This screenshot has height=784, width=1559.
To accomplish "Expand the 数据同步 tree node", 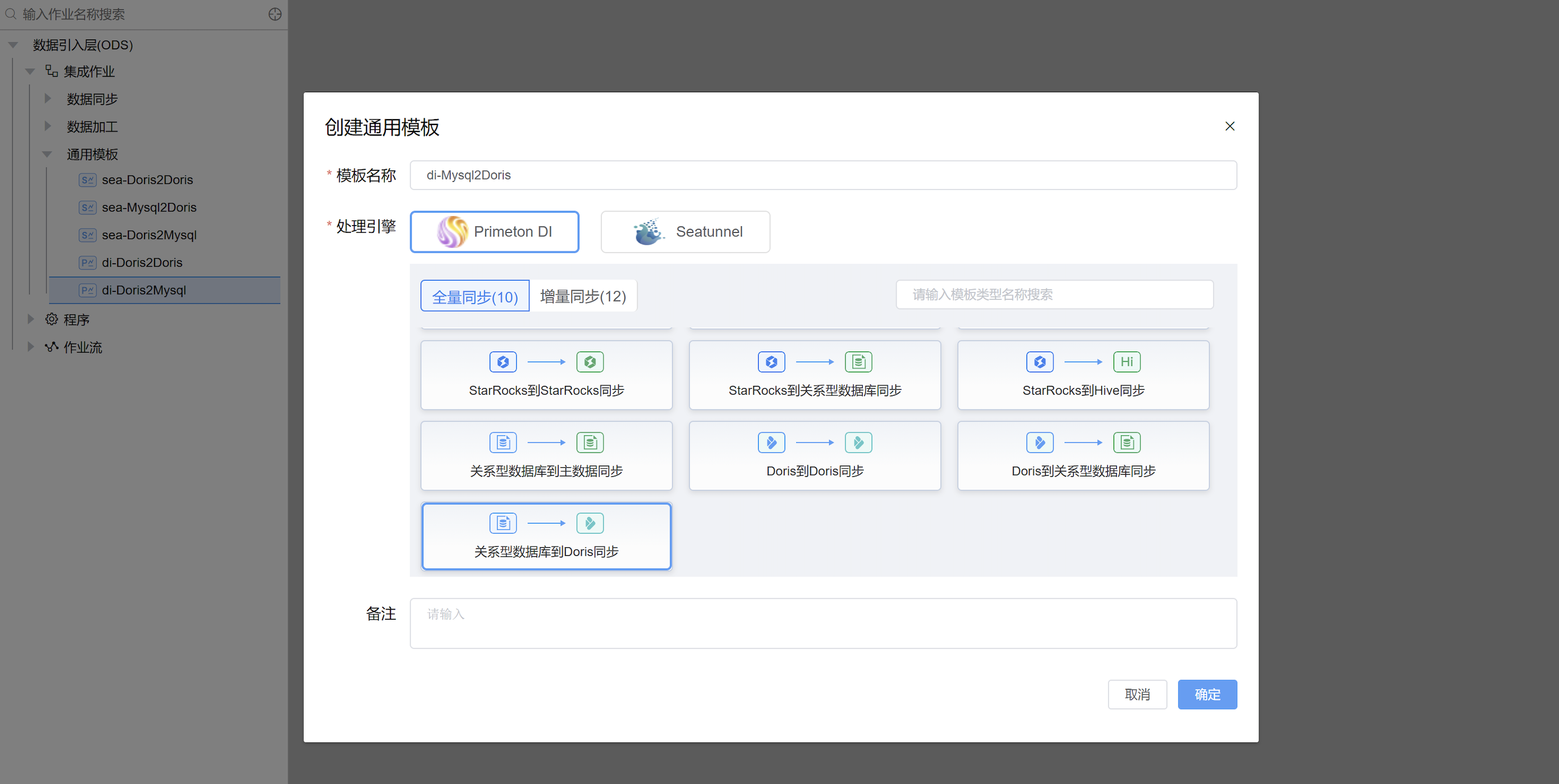I will coord(48,98).
